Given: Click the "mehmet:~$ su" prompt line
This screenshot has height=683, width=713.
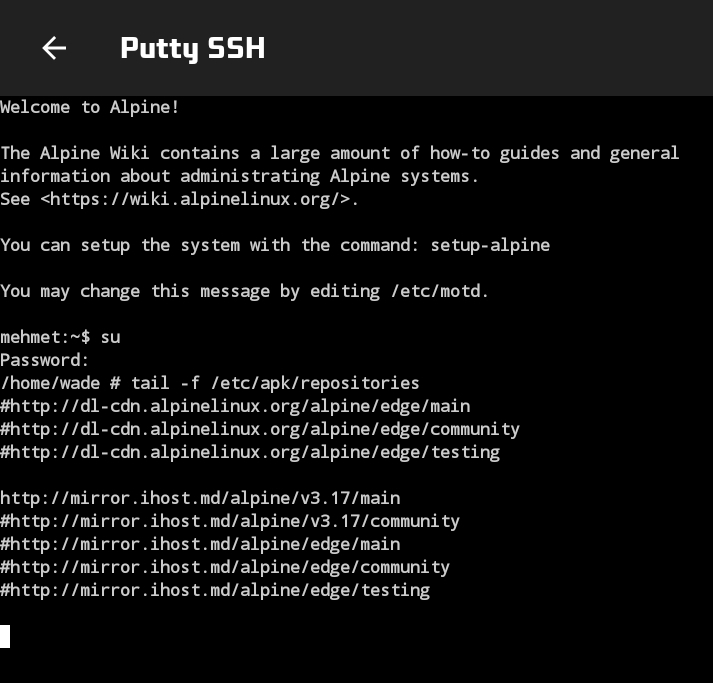Looking at the screenshot, I should pos(60,337).
